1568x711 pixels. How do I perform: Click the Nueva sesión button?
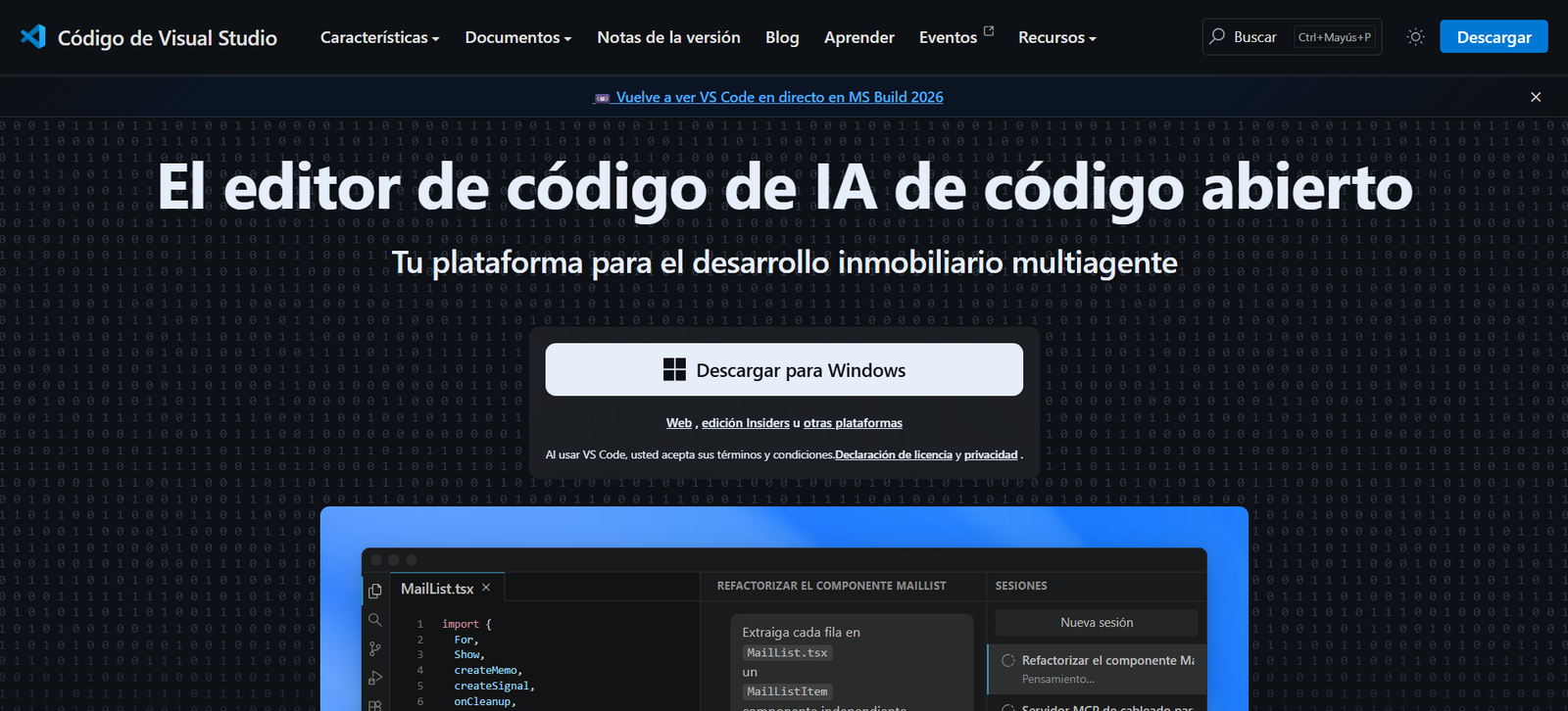pyautogui.click(x=1097, y=623)
